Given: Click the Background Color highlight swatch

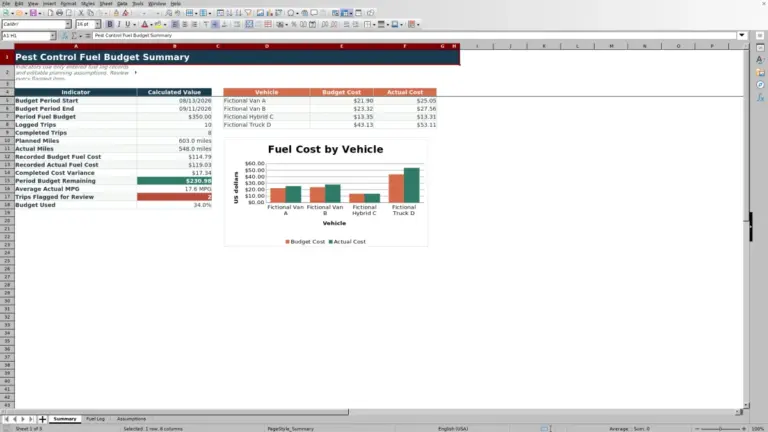Looking at the screenshot, I should [x=158, y=24].
